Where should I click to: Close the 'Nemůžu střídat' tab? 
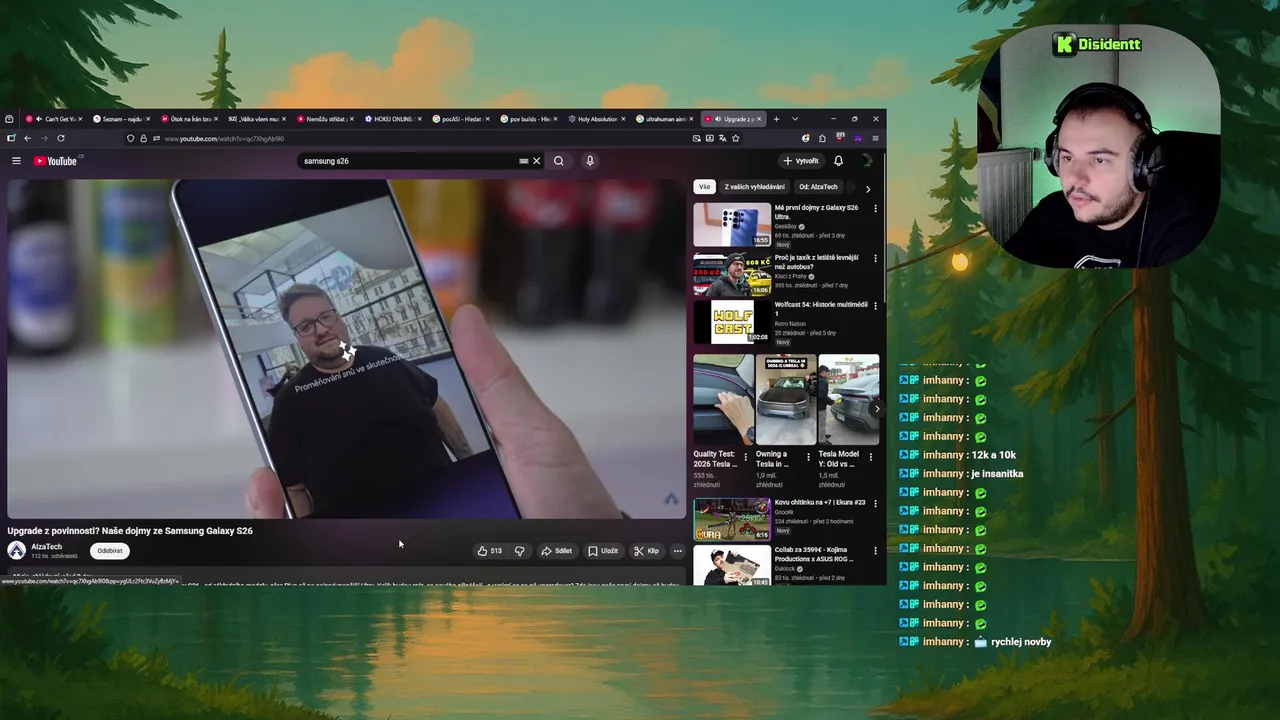tap(352, 119)
